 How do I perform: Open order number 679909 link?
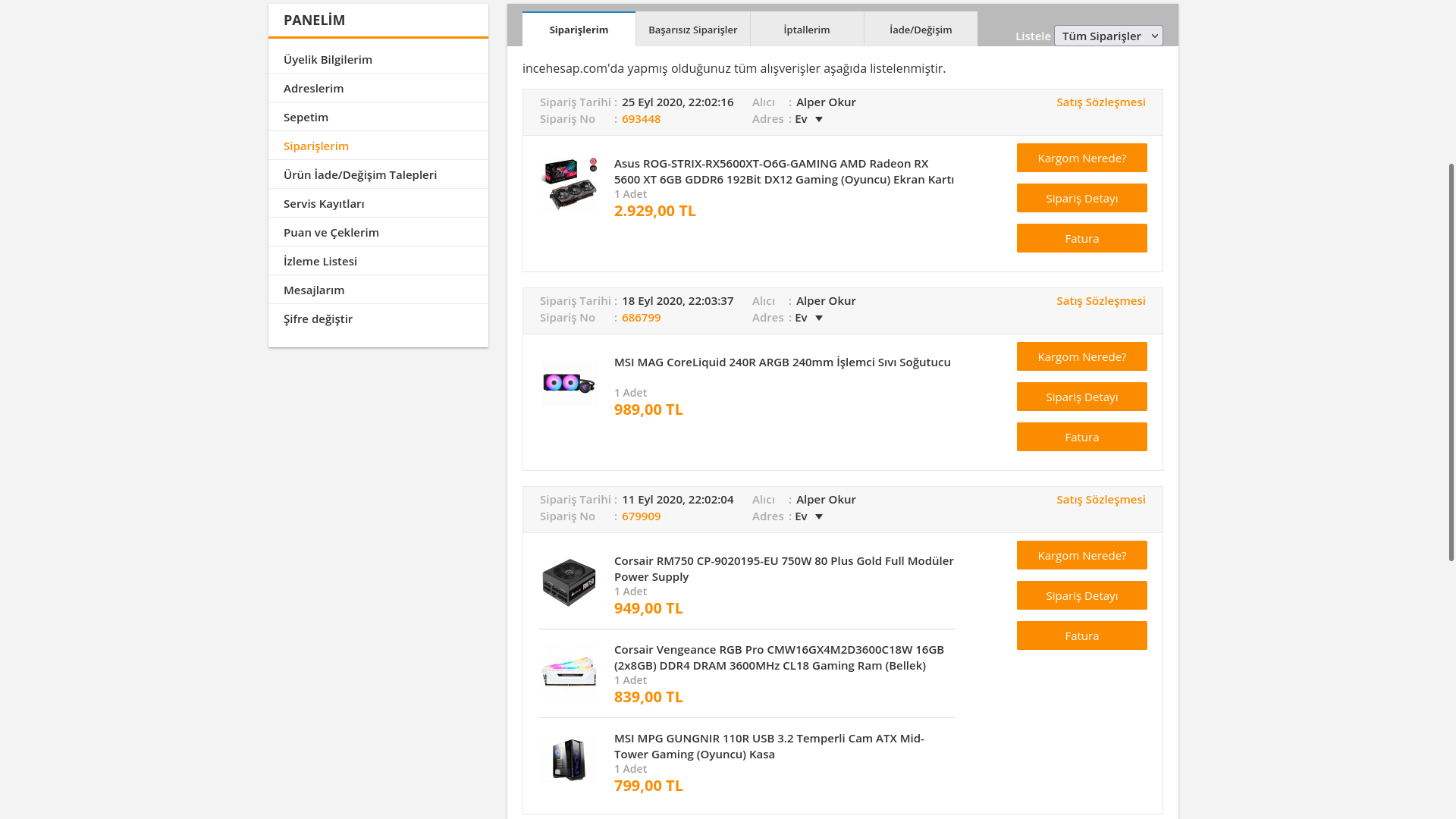(641, 516)
